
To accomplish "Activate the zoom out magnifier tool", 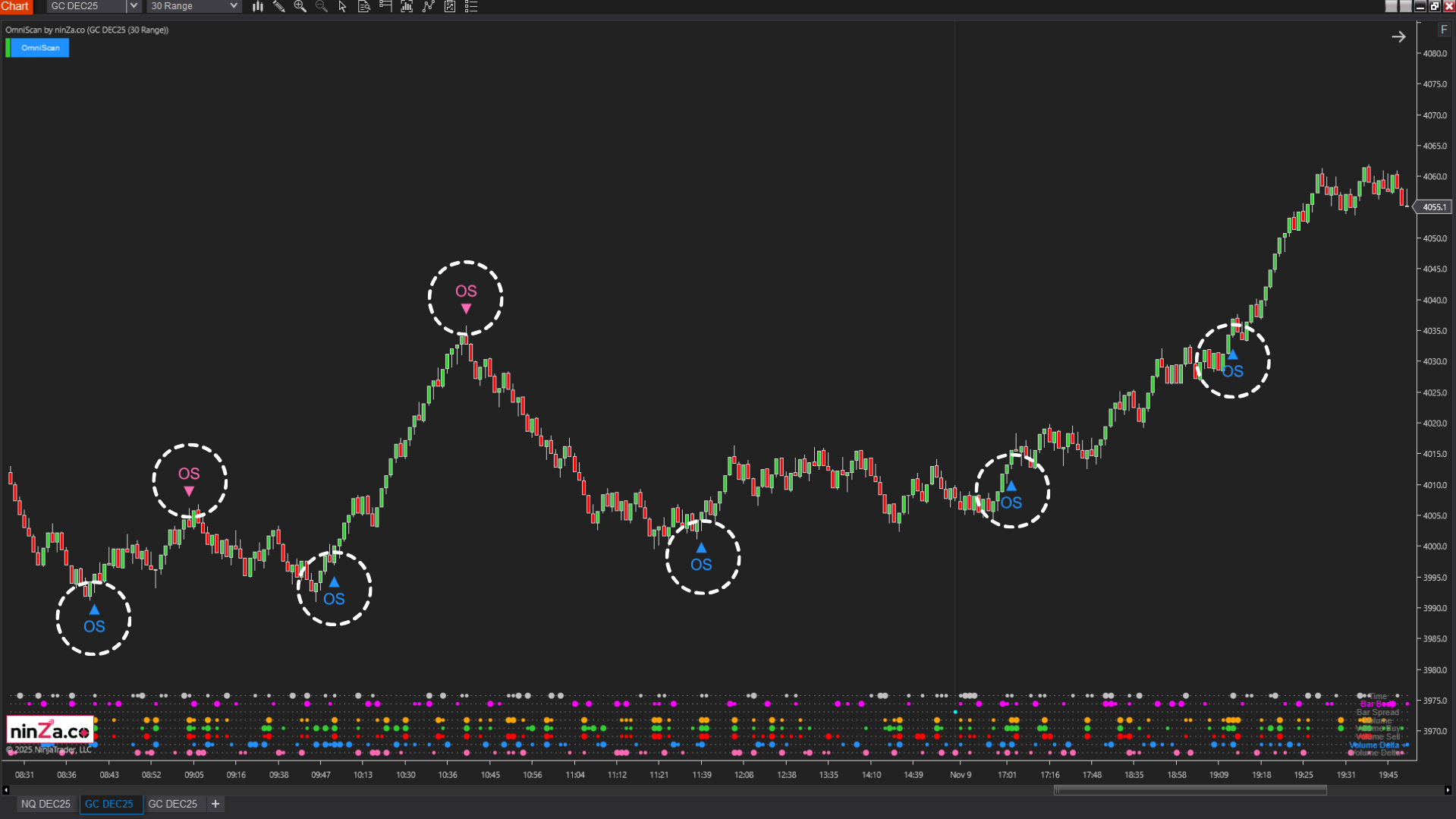I will tap(322, 6).
